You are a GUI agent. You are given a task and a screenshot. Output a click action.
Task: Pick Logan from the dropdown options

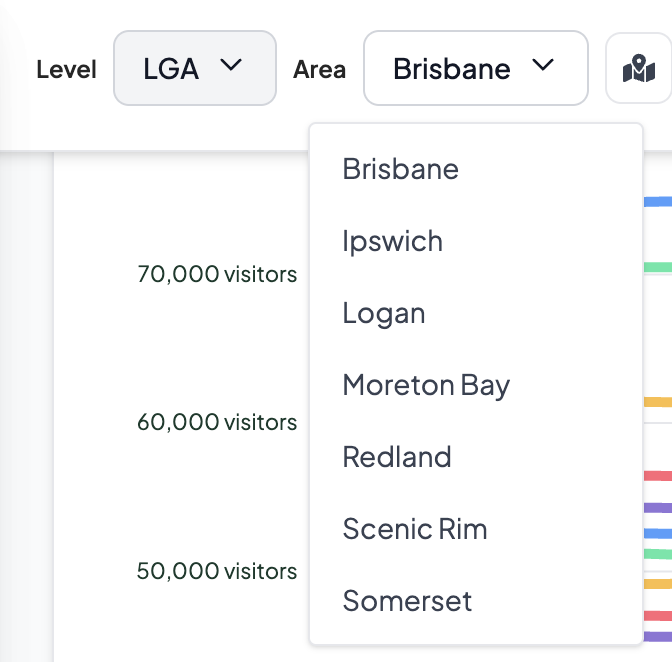[384, 313]
